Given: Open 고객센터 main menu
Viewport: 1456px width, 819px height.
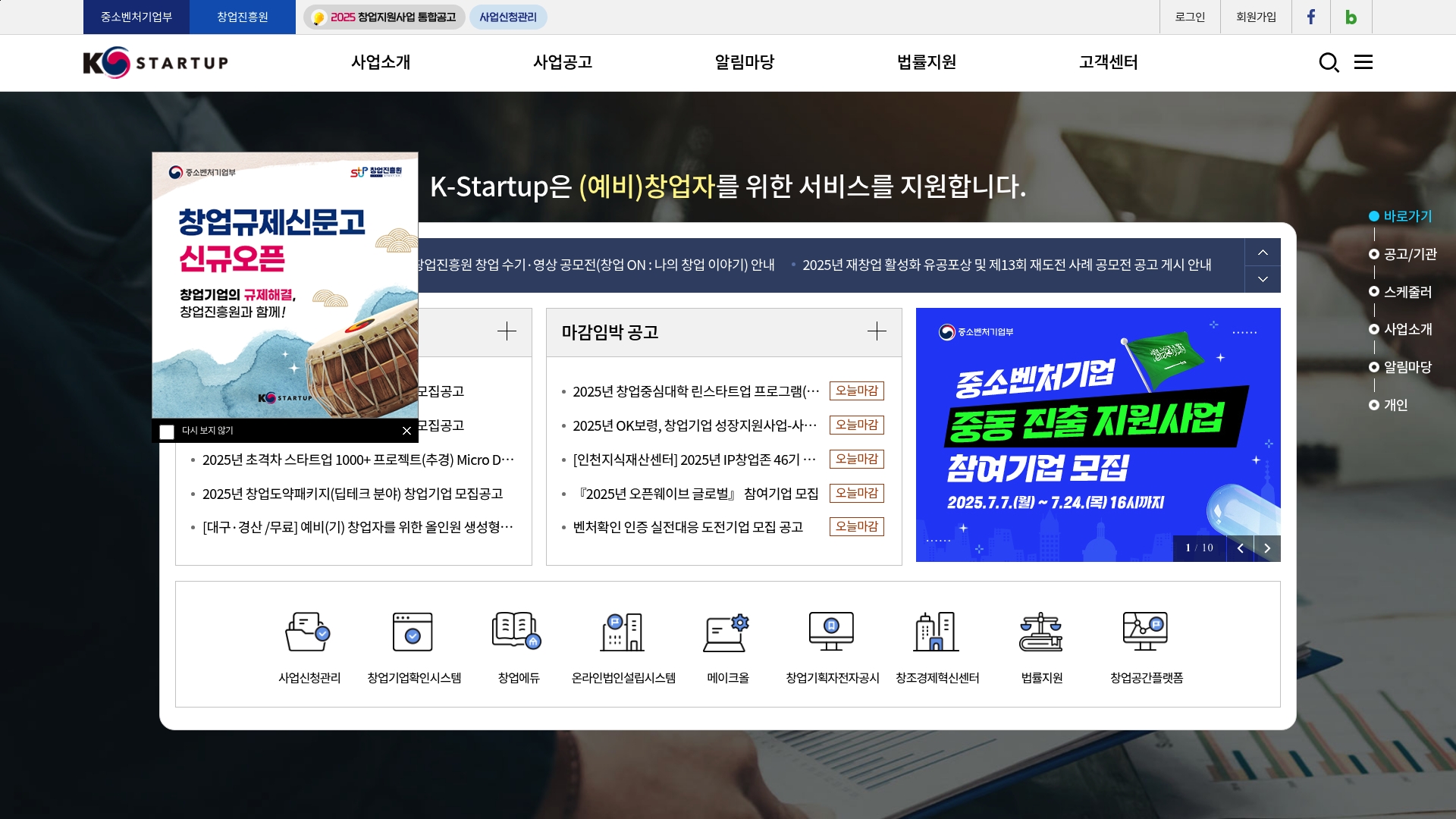Looking at the screenshot, I should (1109, 62).
